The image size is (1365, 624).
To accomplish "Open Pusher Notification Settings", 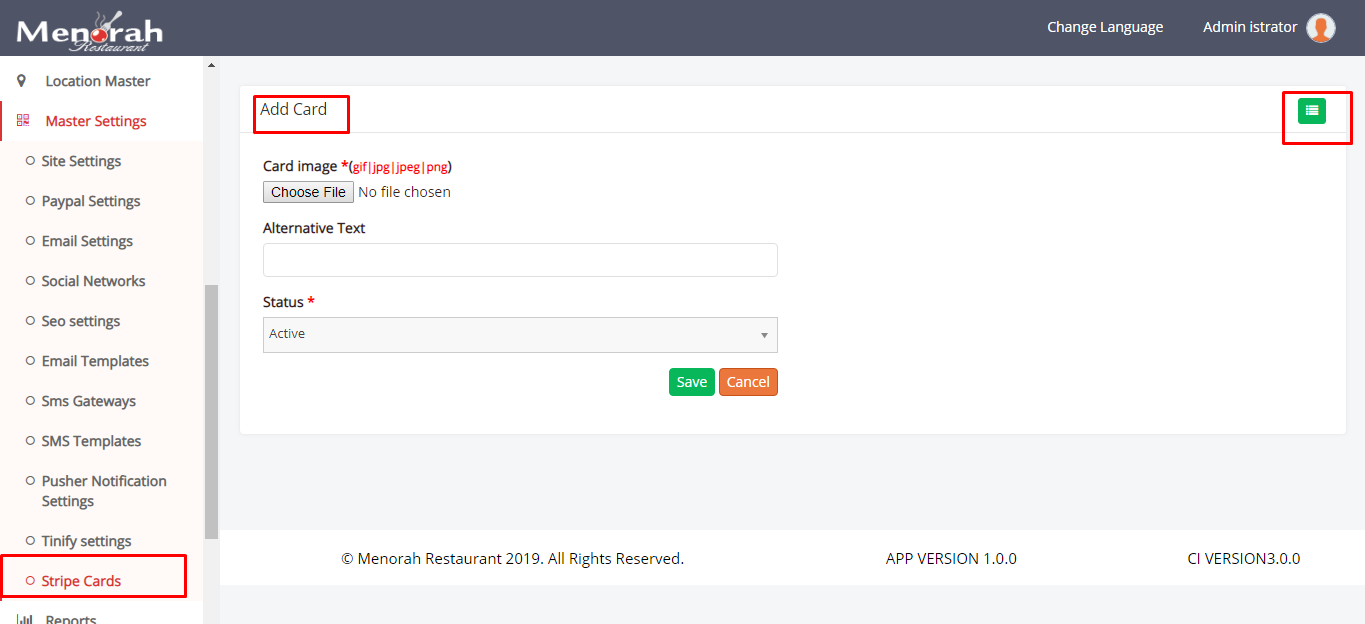I will coord(103,491).
